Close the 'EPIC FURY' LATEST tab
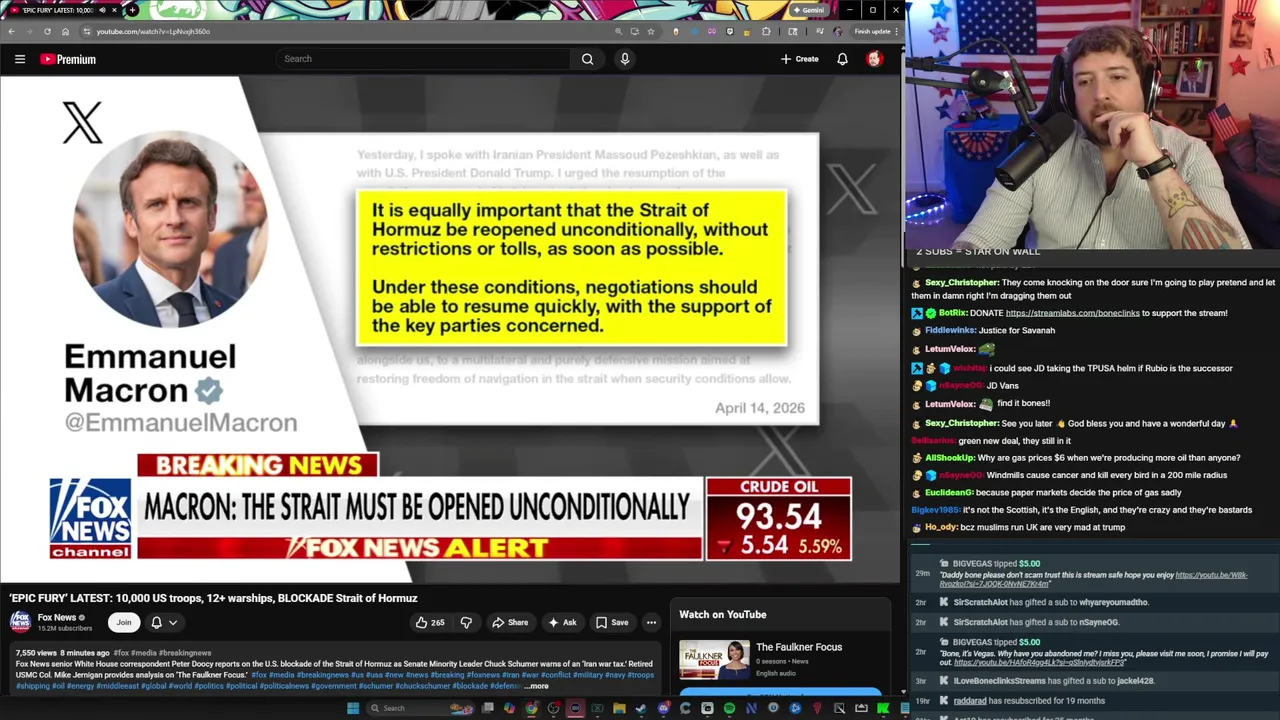The height and width of the screenshot is (720, 1280). [x=114, y=10]
